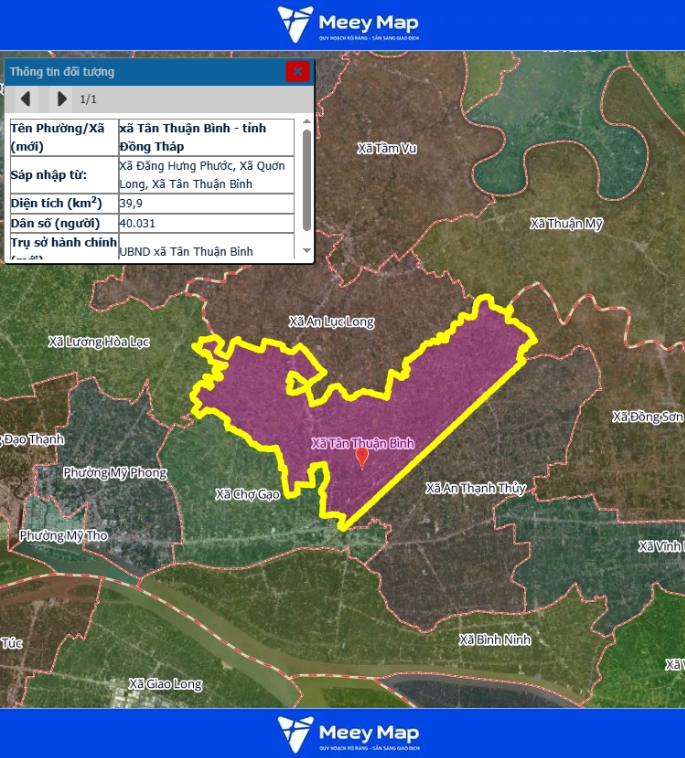Click the Xã Tân Thuận Bình label

coord(362,442)
